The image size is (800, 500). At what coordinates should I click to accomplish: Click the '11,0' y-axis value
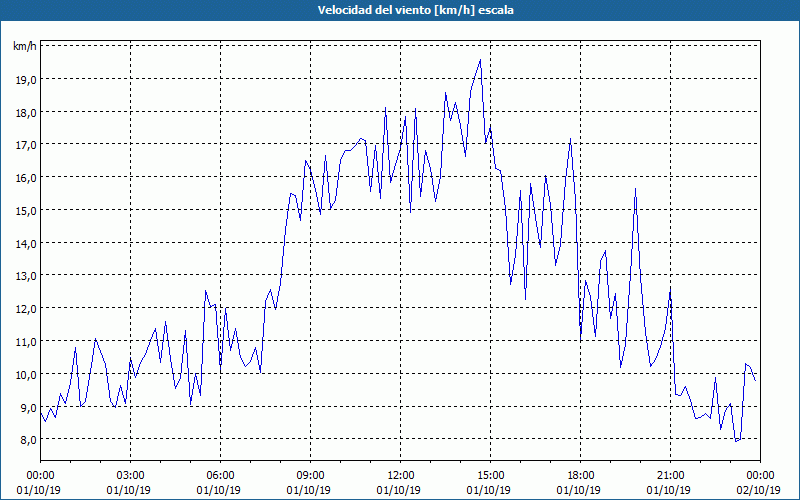tap(27, 342)
